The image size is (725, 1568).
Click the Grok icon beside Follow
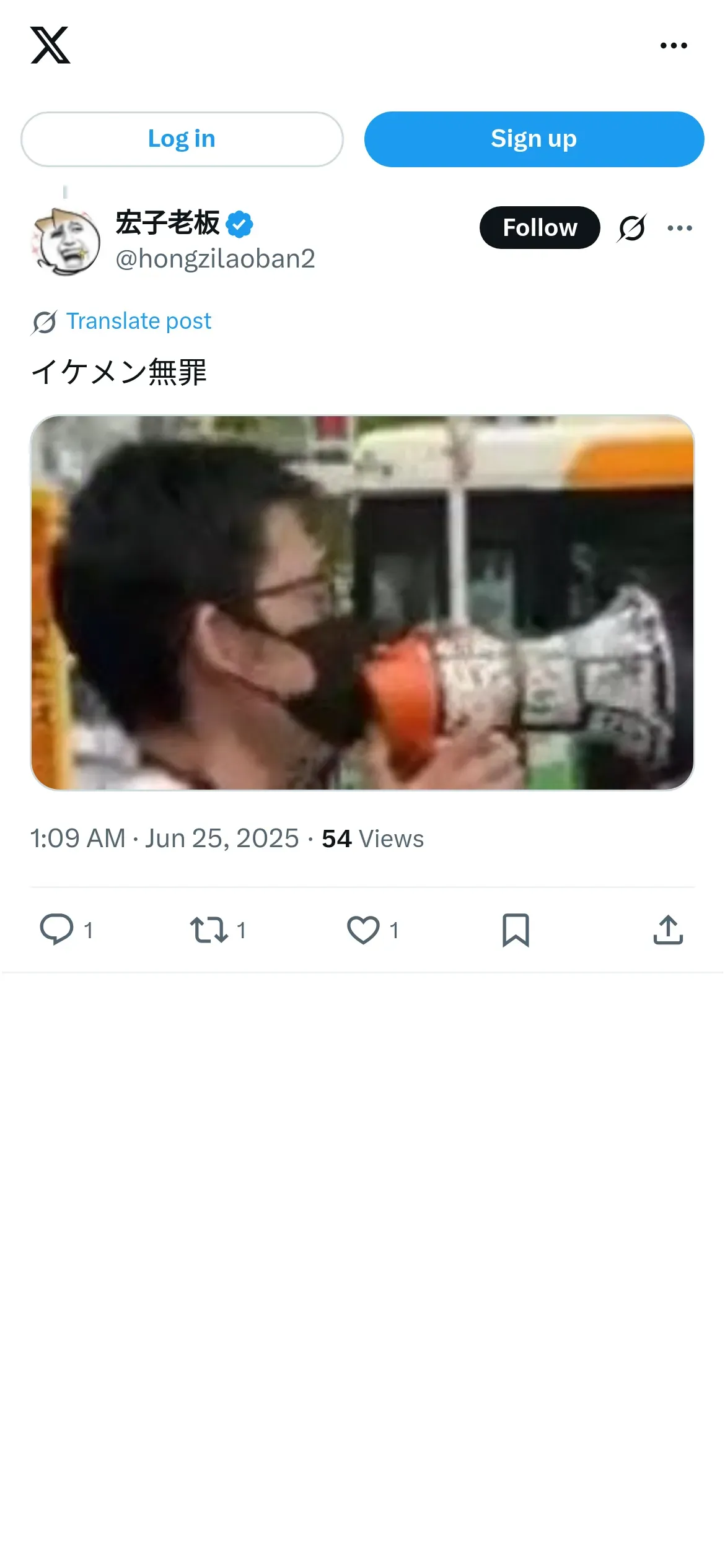tap(632, 228)
